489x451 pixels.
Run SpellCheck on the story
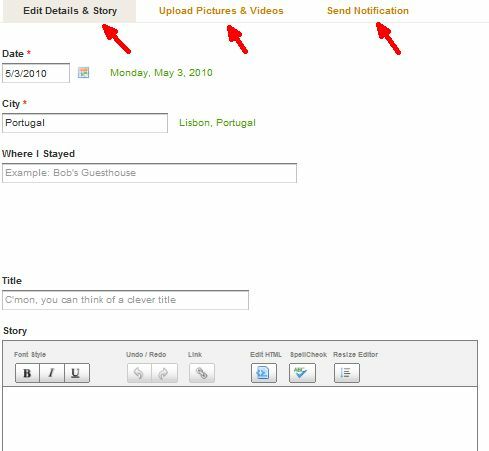[x=302, y=373]
